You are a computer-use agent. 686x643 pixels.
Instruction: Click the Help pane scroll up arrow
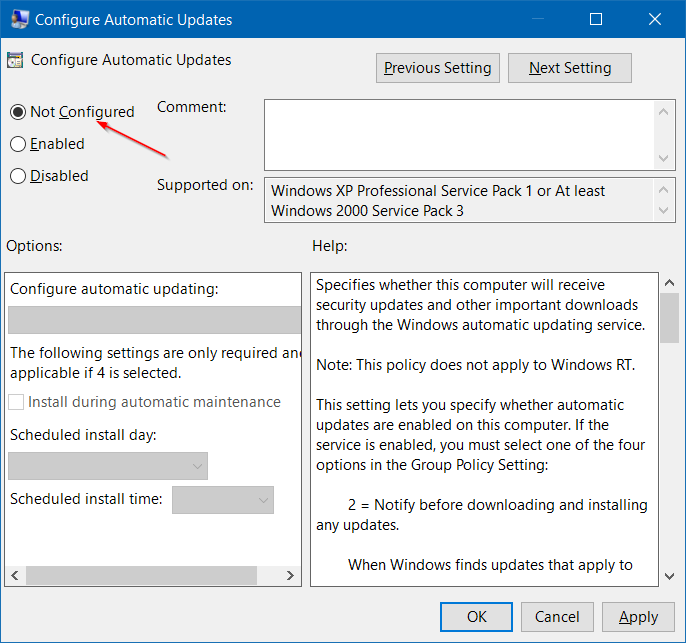coord(669,283)
